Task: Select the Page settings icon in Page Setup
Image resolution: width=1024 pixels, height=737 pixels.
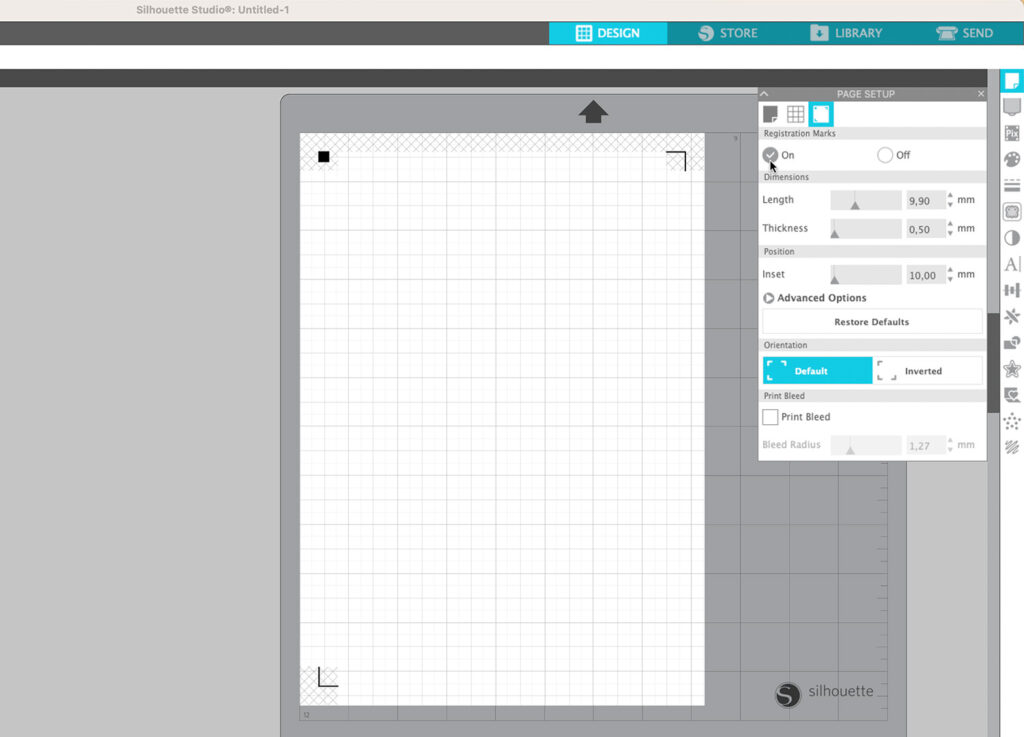Action: [770, 114]
